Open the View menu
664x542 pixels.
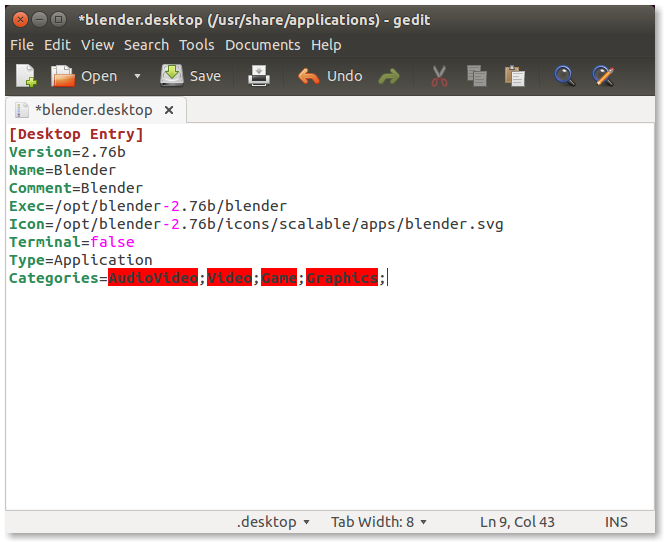click(x=97, y=45)
